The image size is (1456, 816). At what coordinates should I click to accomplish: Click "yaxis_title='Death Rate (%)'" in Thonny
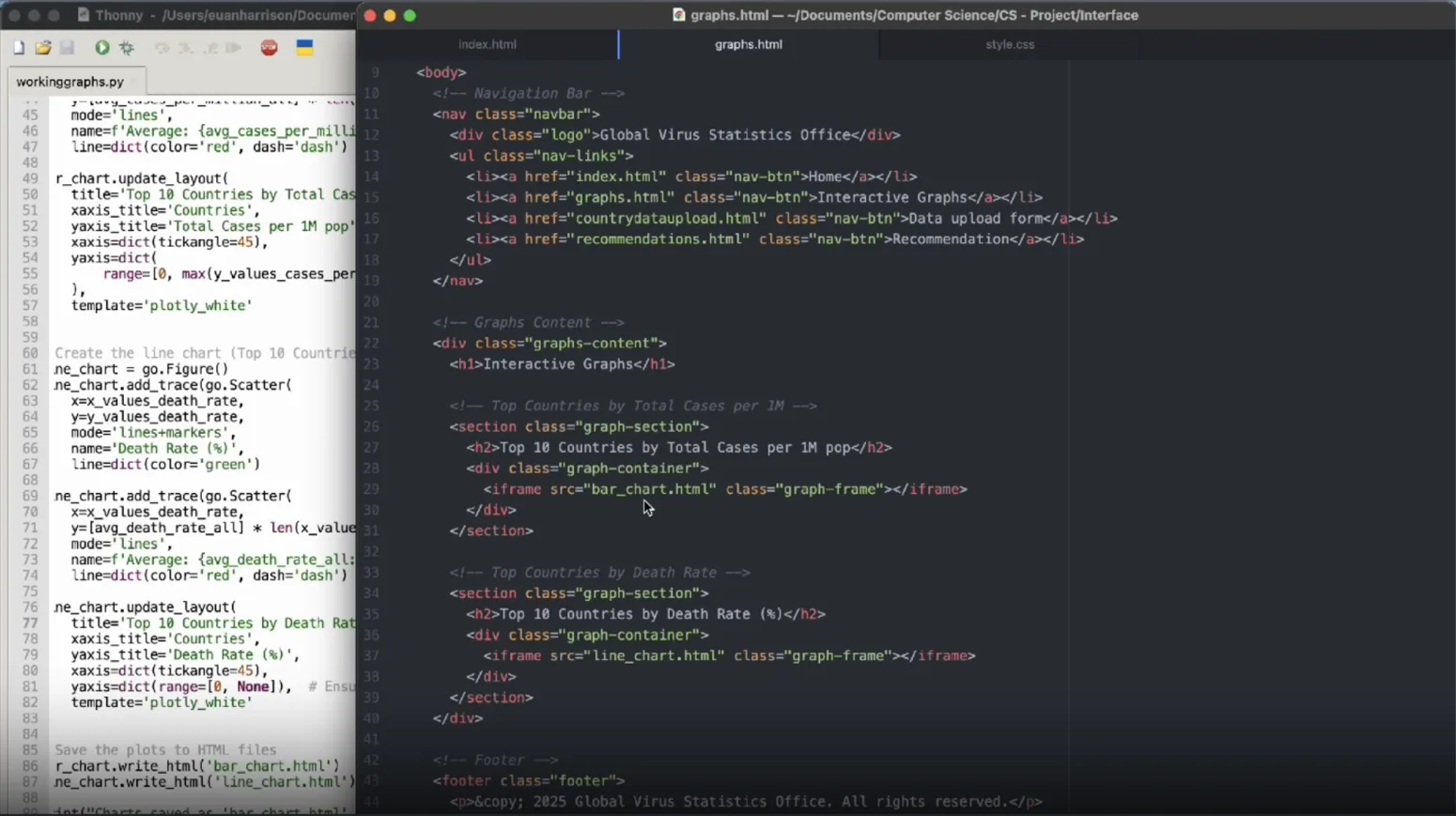point(185,654)
